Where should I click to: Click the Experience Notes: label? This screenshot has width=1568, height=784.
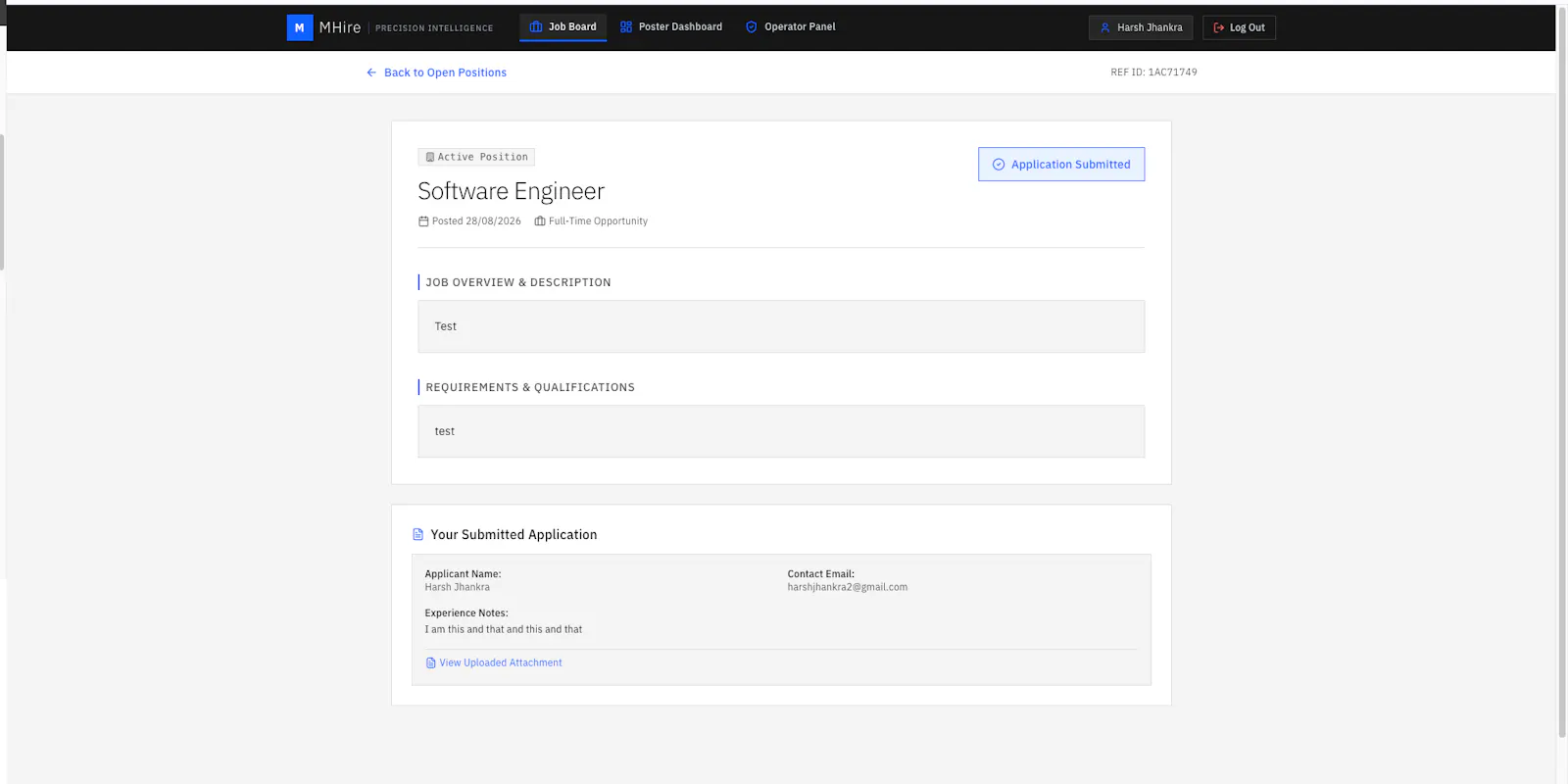coord(466,613)
